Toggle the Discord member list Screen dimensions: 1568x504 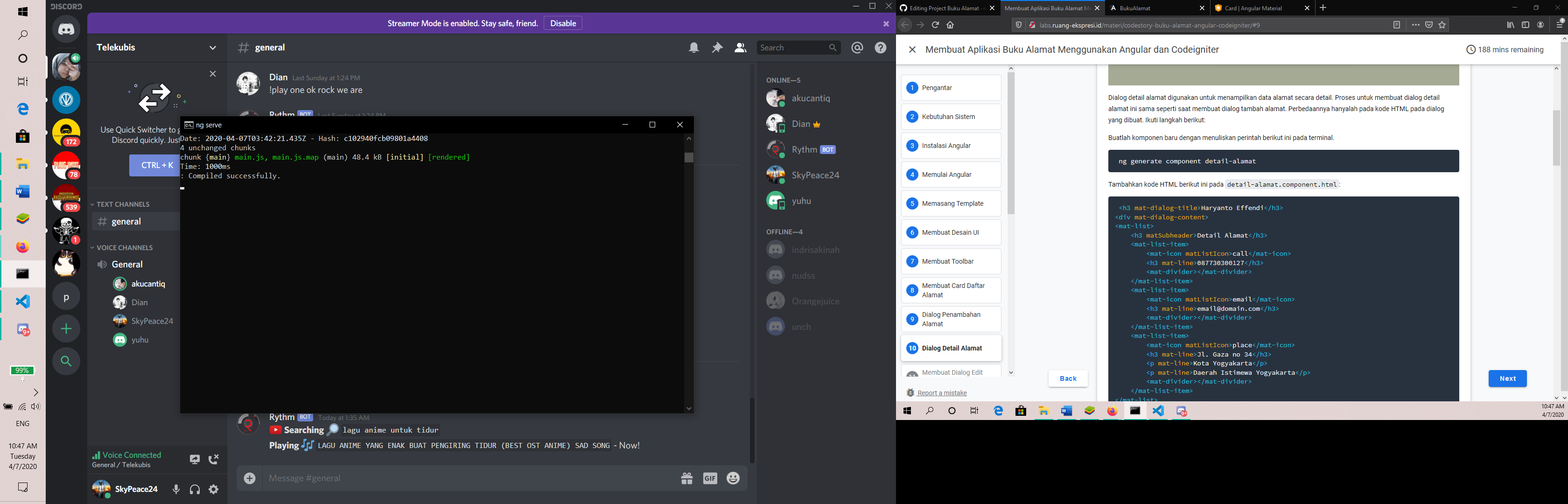tap(740, 48)
